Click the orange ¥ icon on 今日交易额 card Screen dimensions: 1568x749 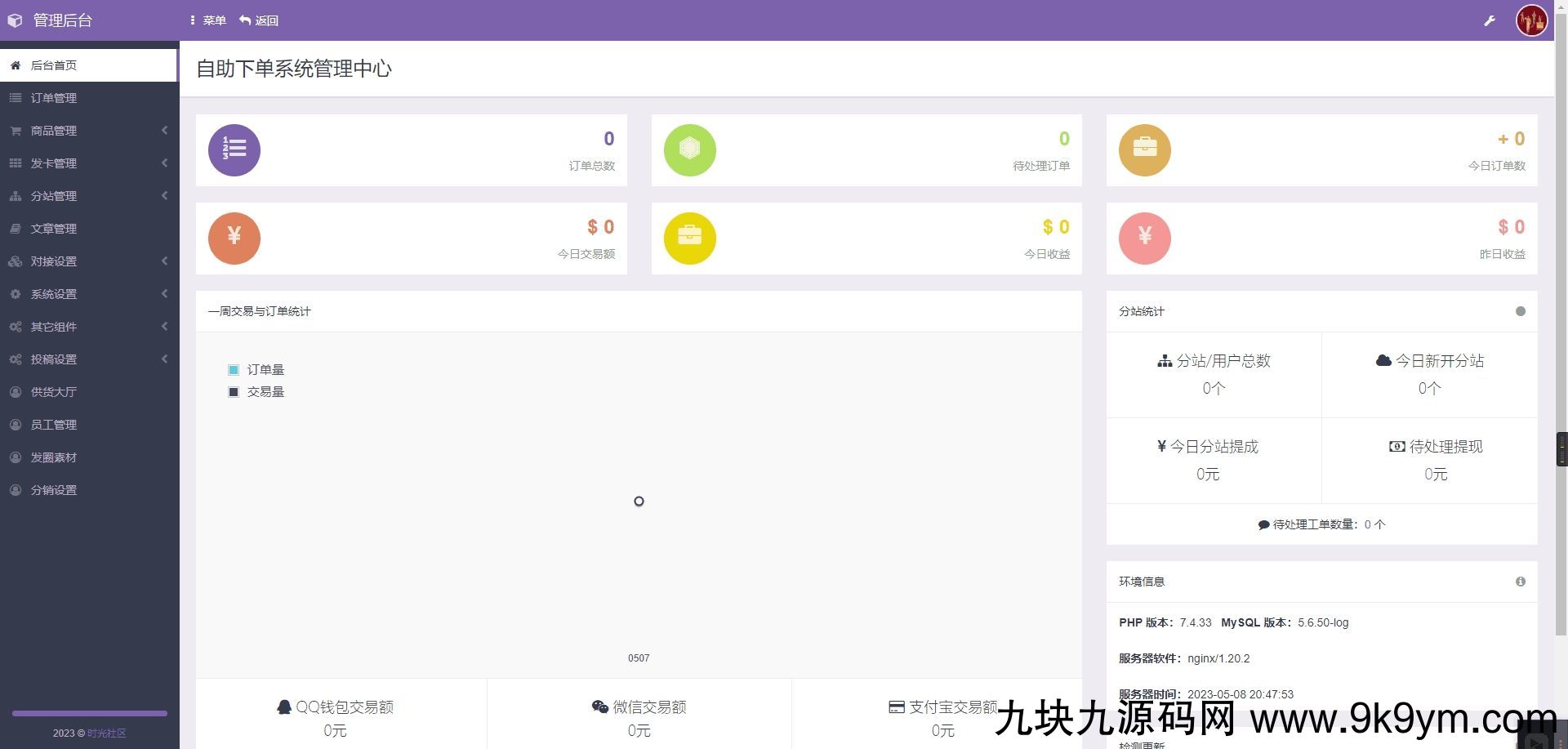coord(234,238)
